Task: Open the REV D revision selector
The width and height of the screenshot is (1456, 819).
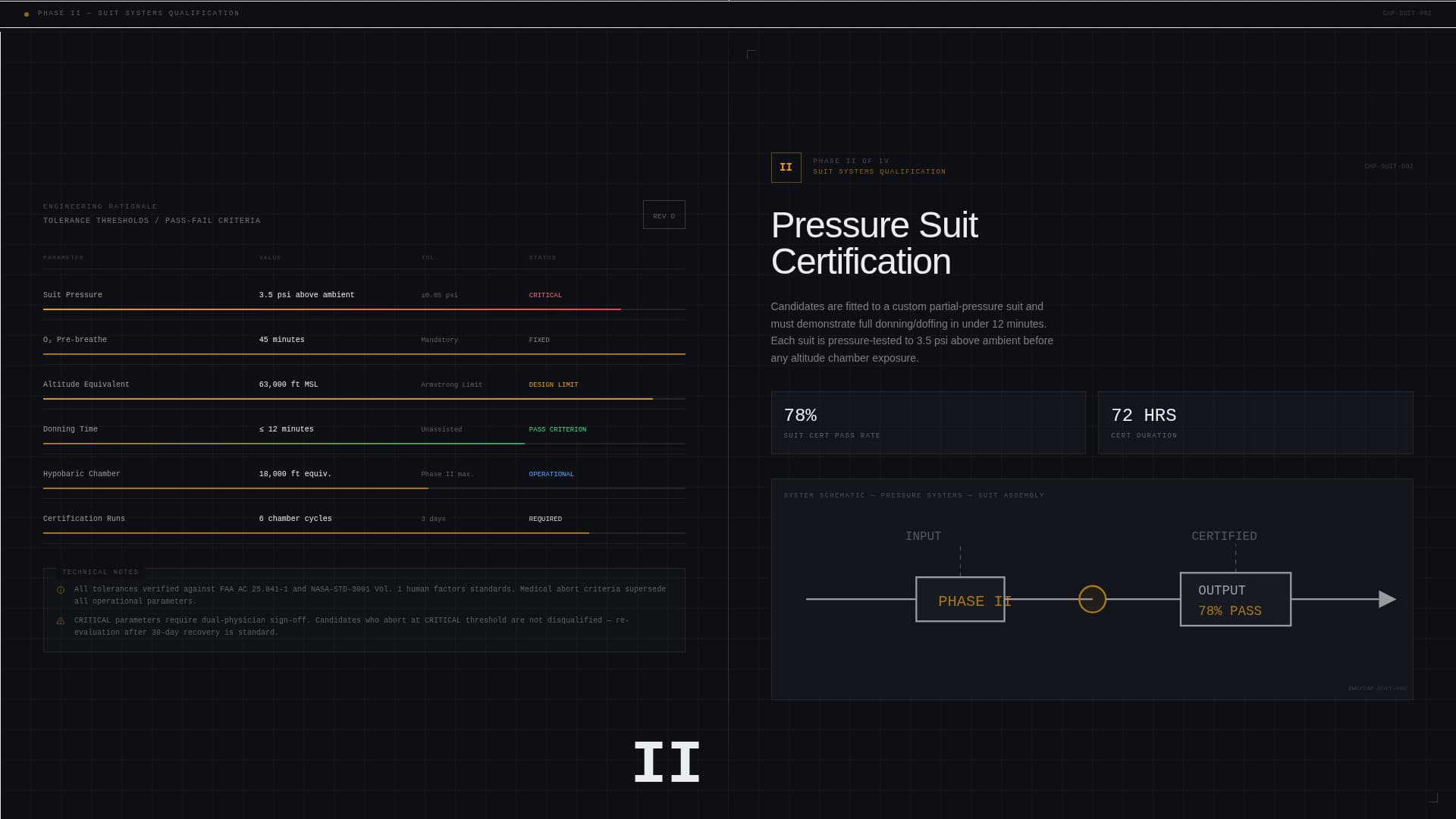Action: pyautogui.click(x=664, y=215)
